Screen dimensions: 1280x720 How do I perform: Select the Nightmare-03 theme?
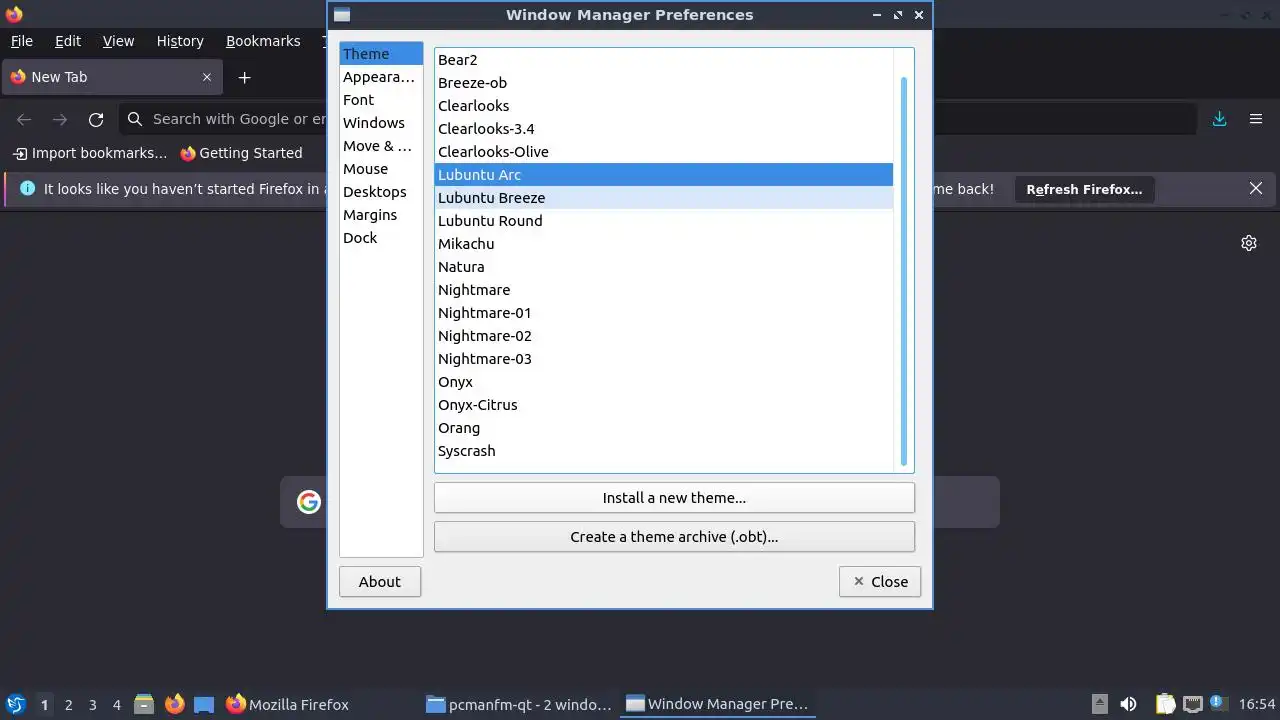pos(664,359)
